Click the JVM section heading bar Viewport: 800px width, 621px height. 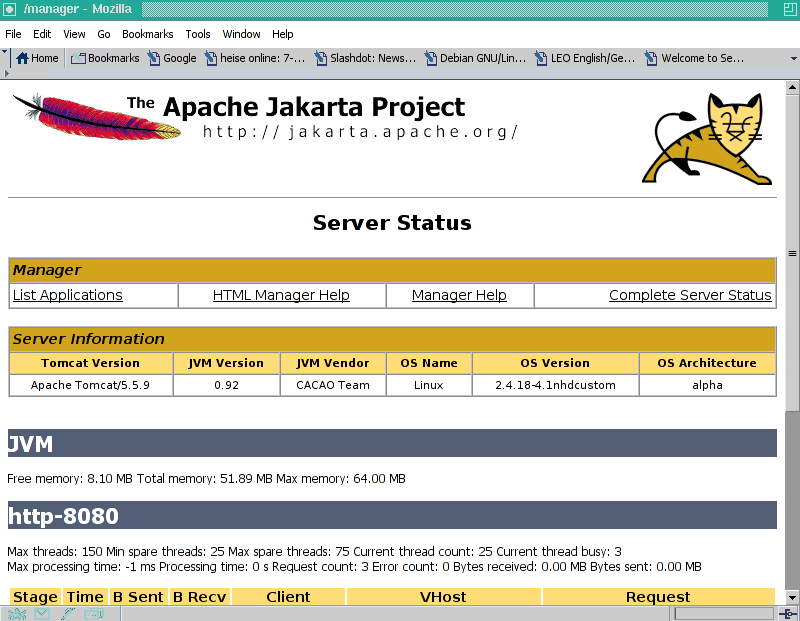[392, 443]
